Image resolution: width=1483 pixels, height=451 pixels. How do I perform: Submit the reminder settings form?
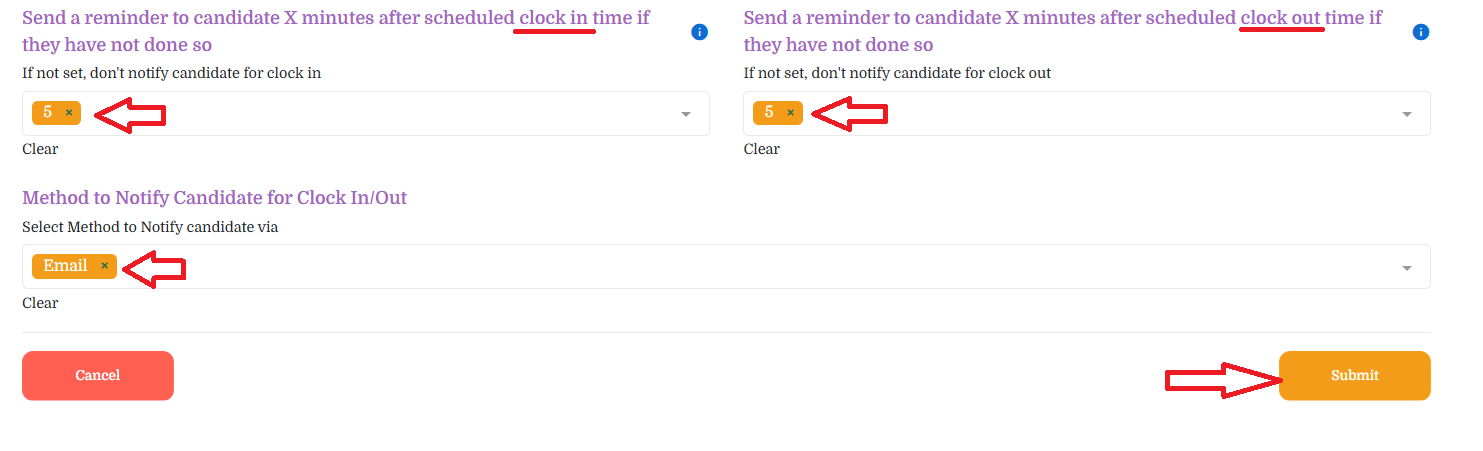click(x=1355, y=376)
